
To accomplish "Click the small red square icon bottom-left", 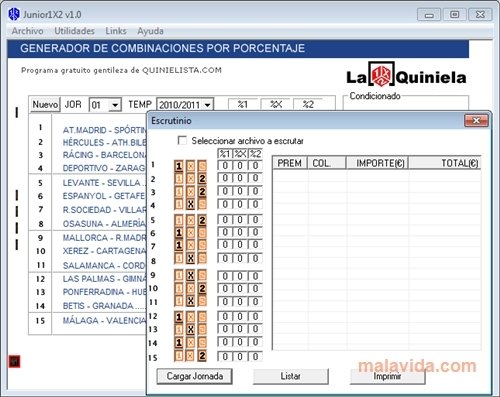I will (14, 361).
